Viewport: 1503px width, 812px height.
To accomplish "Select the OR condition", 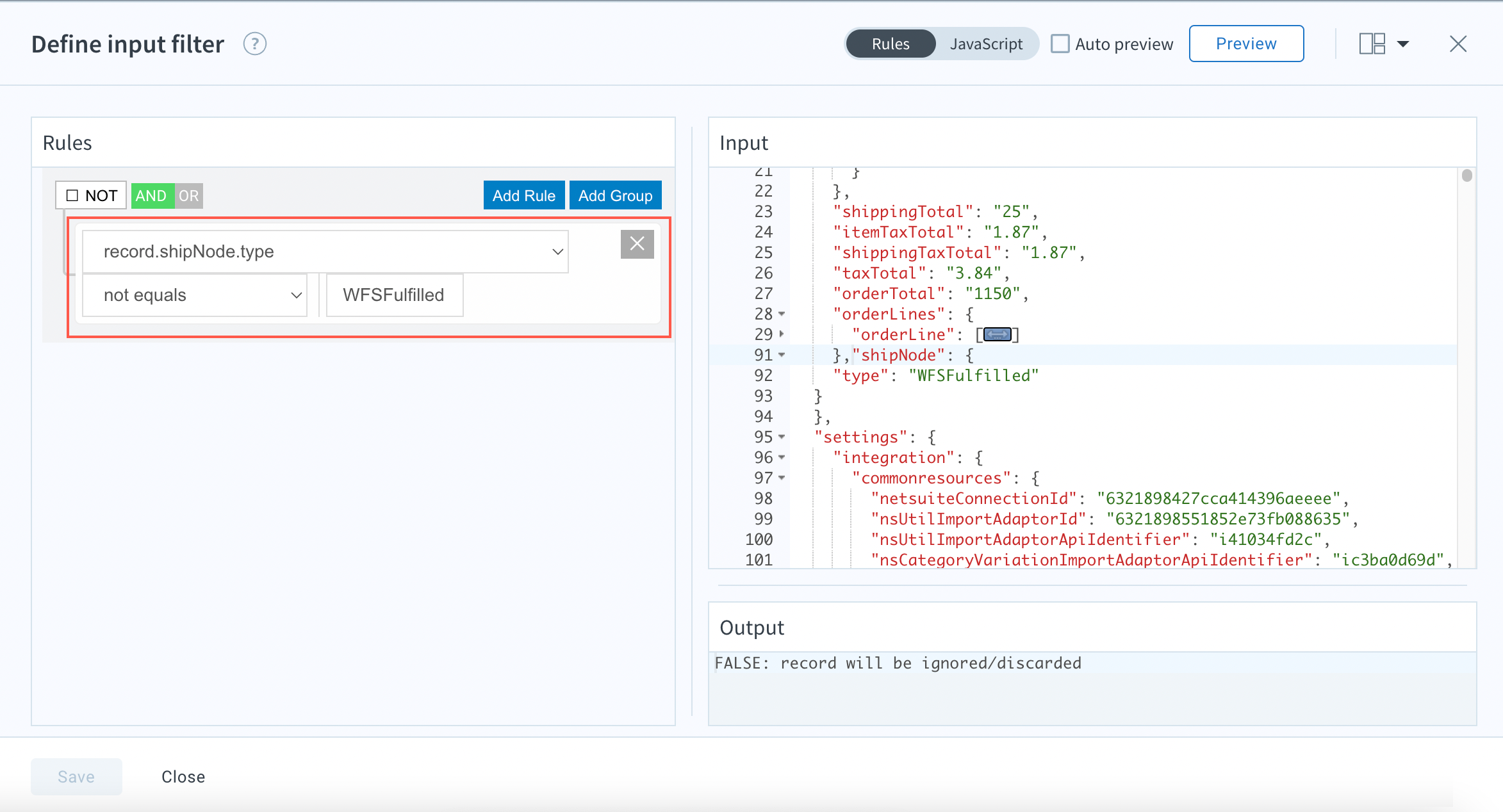I will (188, 196).
